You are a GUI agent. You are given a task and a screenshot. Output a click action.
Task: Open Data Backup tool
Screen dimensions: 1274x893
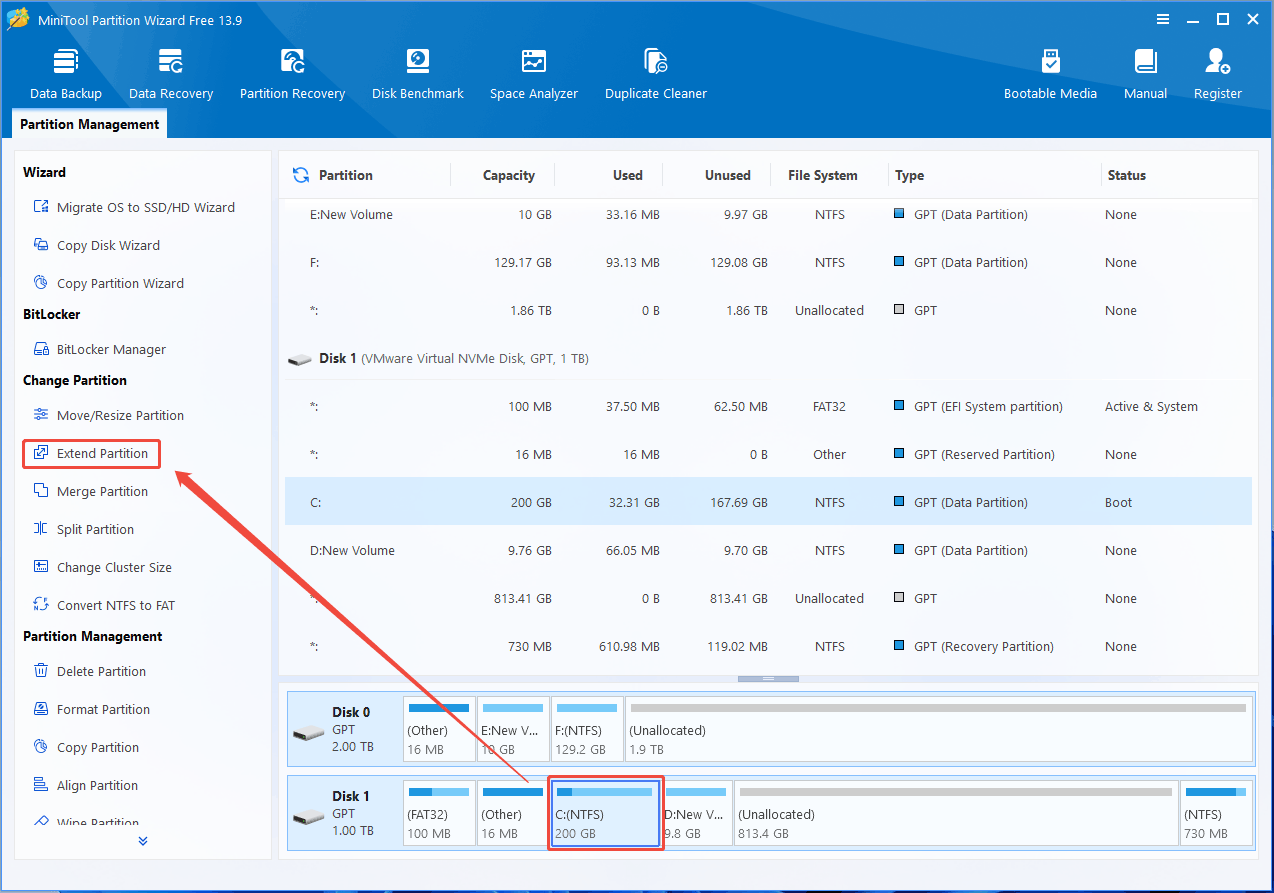pos(66,74)
